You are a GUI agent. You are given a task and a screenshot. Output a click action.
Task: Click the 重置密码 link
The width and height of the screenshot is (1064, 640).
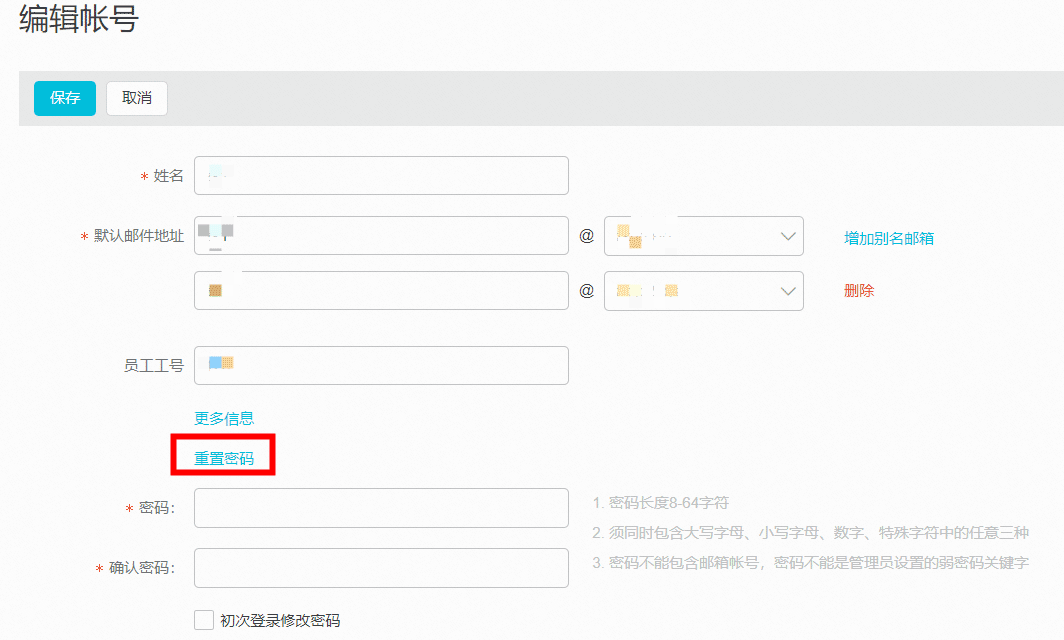[x=224, y=459]
